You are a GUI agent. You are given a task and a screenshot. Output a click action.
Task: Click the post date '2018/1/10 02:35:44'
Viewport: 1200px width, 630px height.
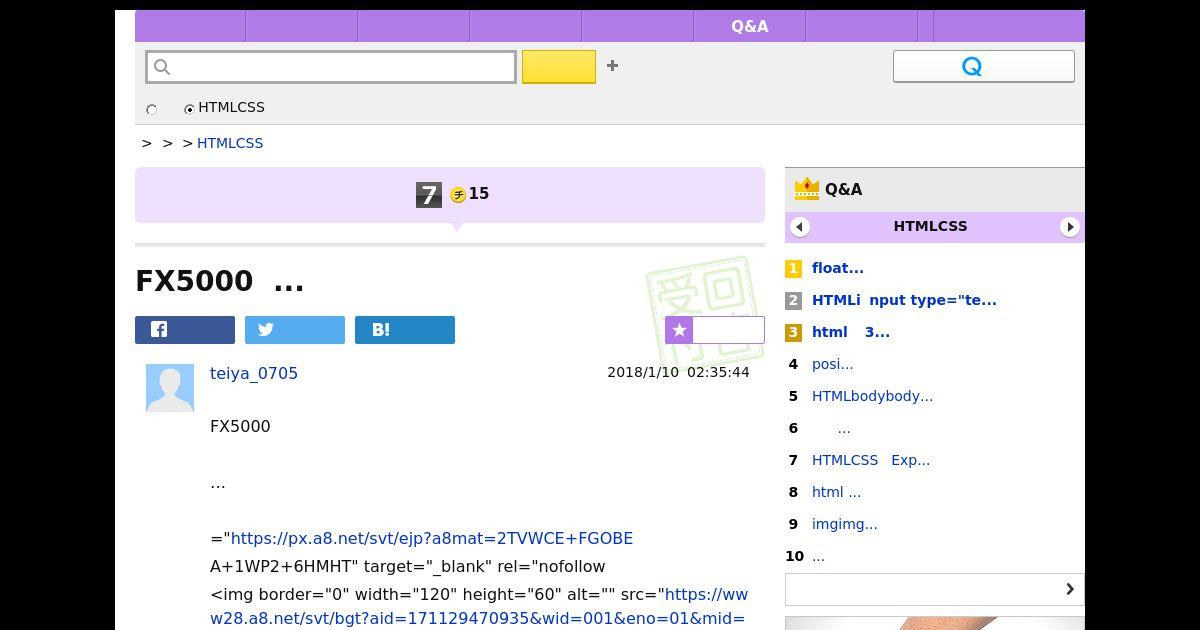click(x=678, y=372)
